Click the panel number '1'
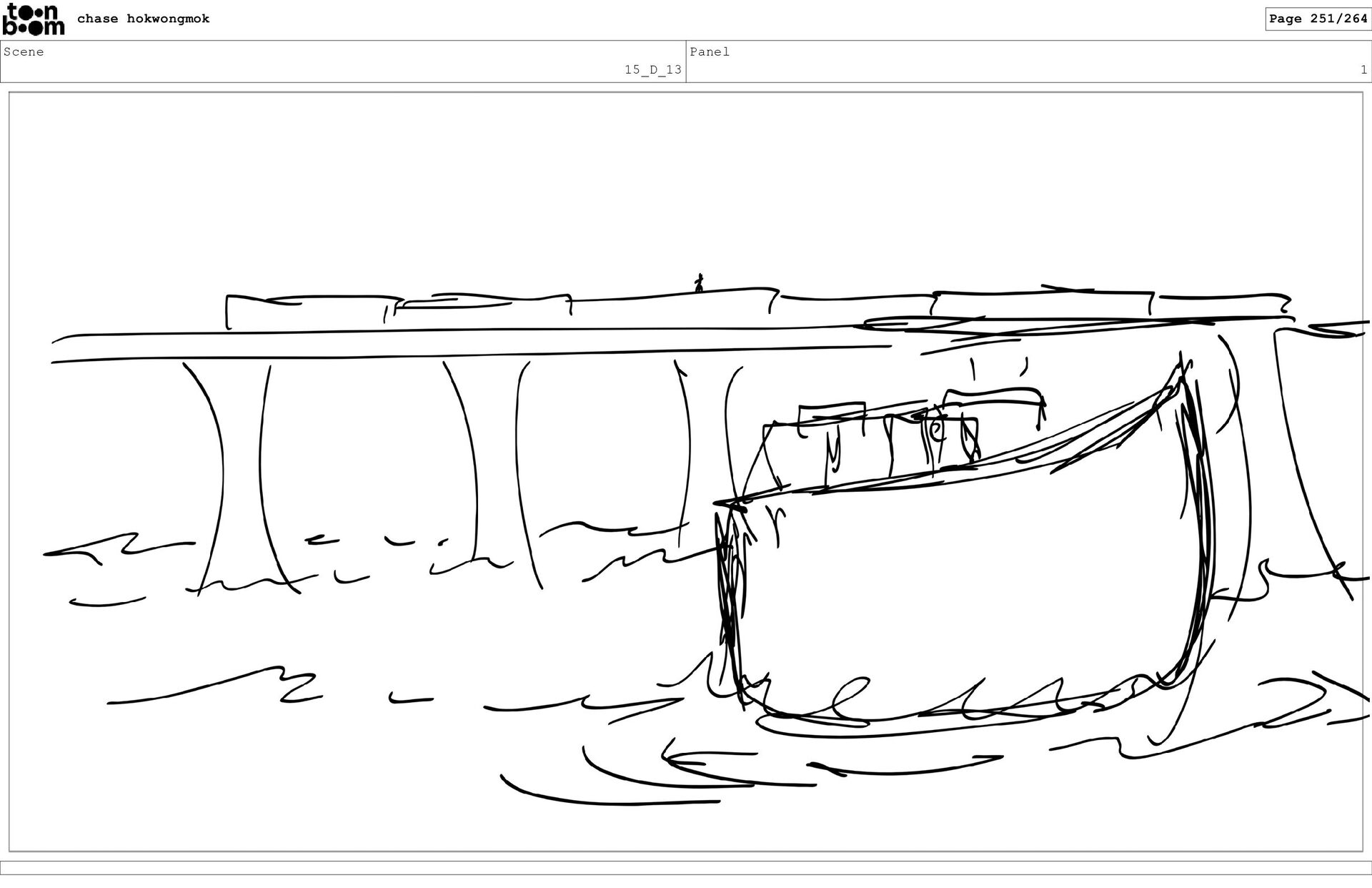This screenshot has width=1372, height=888. (x=1363, y=70)
